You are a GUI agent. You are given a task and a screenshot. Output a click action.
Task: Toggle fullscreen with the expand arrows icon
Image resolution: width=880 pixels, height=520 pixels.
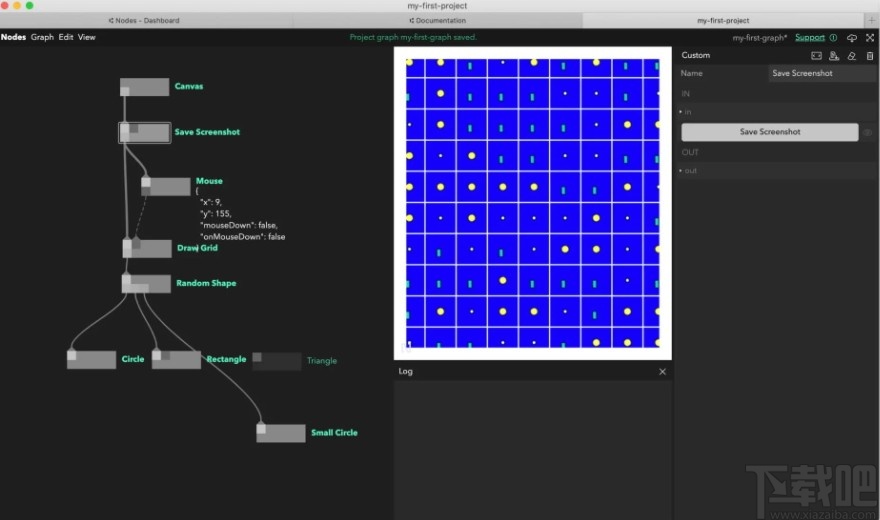pyautogui.click(x=870, y=38)
